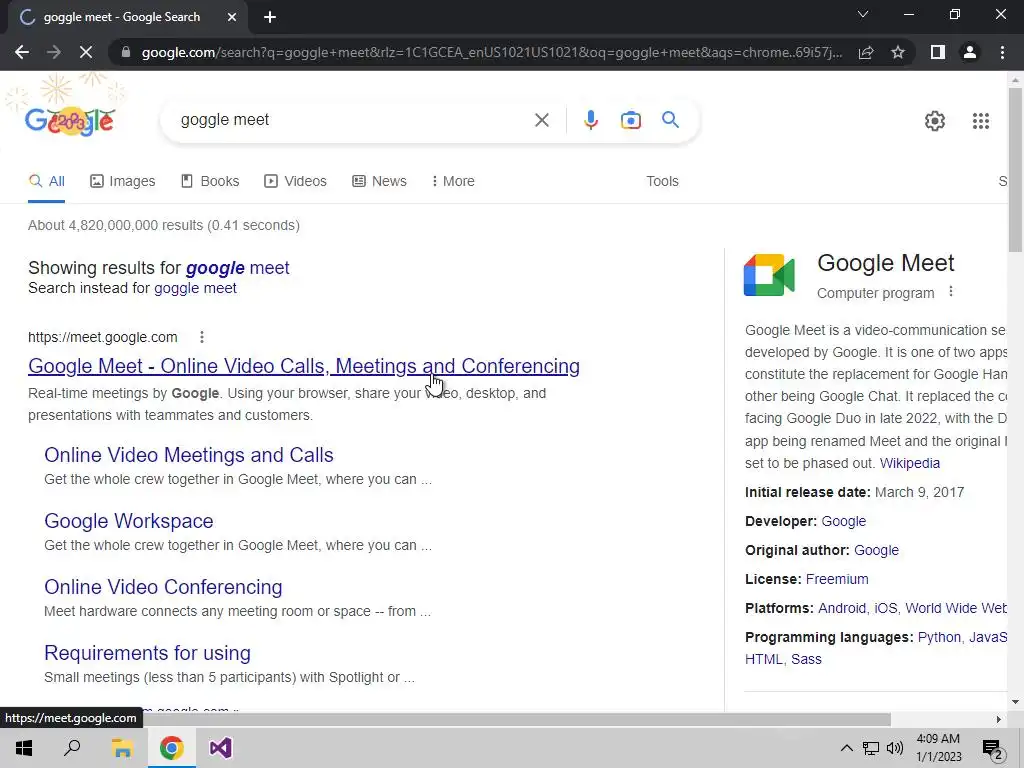The height and width of the screenshot is (768, 1024).
Task: Open the tab search chevron in title bar
Action: point(863,14)
